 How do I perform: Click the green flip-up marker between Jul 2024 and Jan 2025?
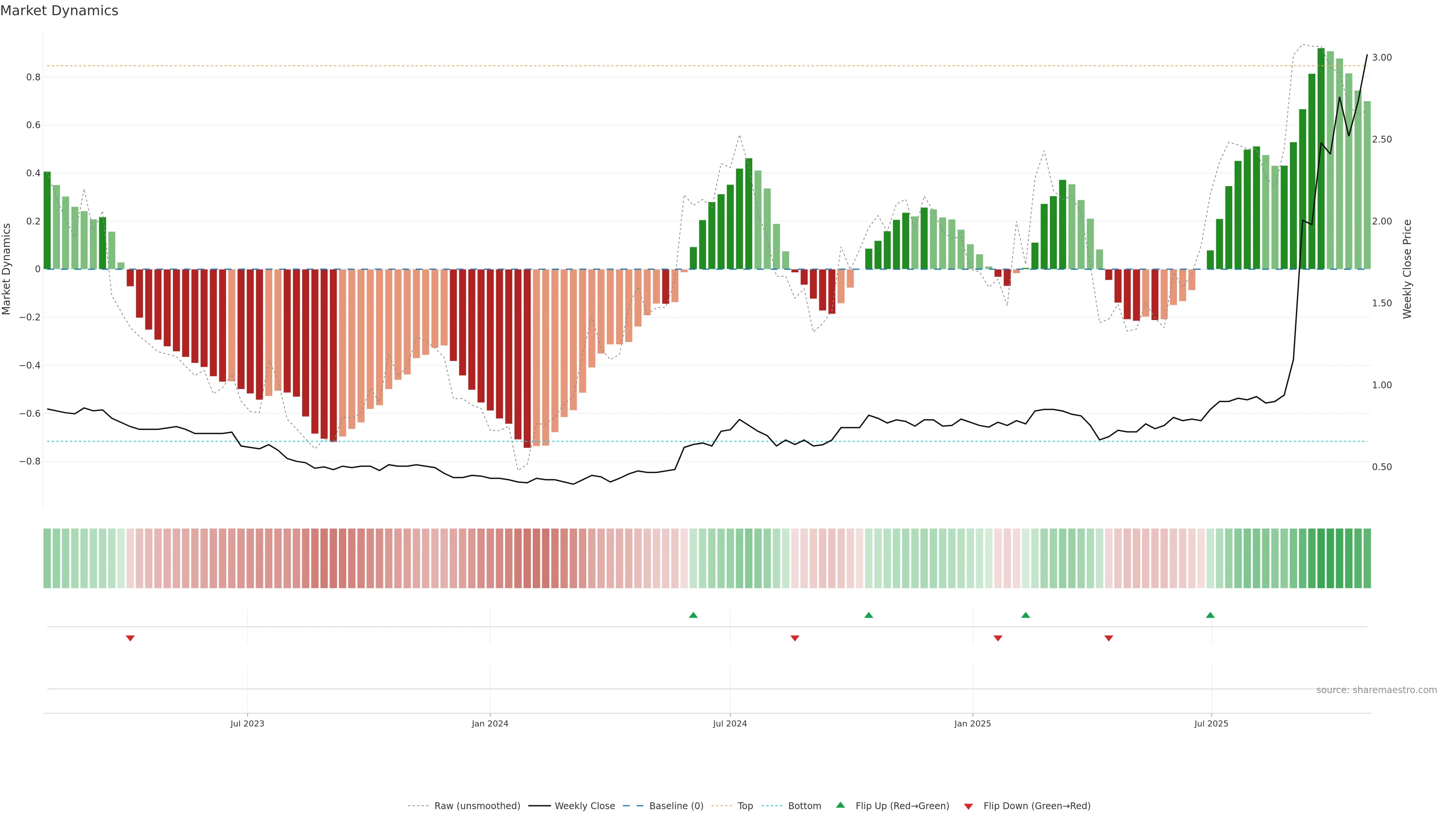(869, 615)
